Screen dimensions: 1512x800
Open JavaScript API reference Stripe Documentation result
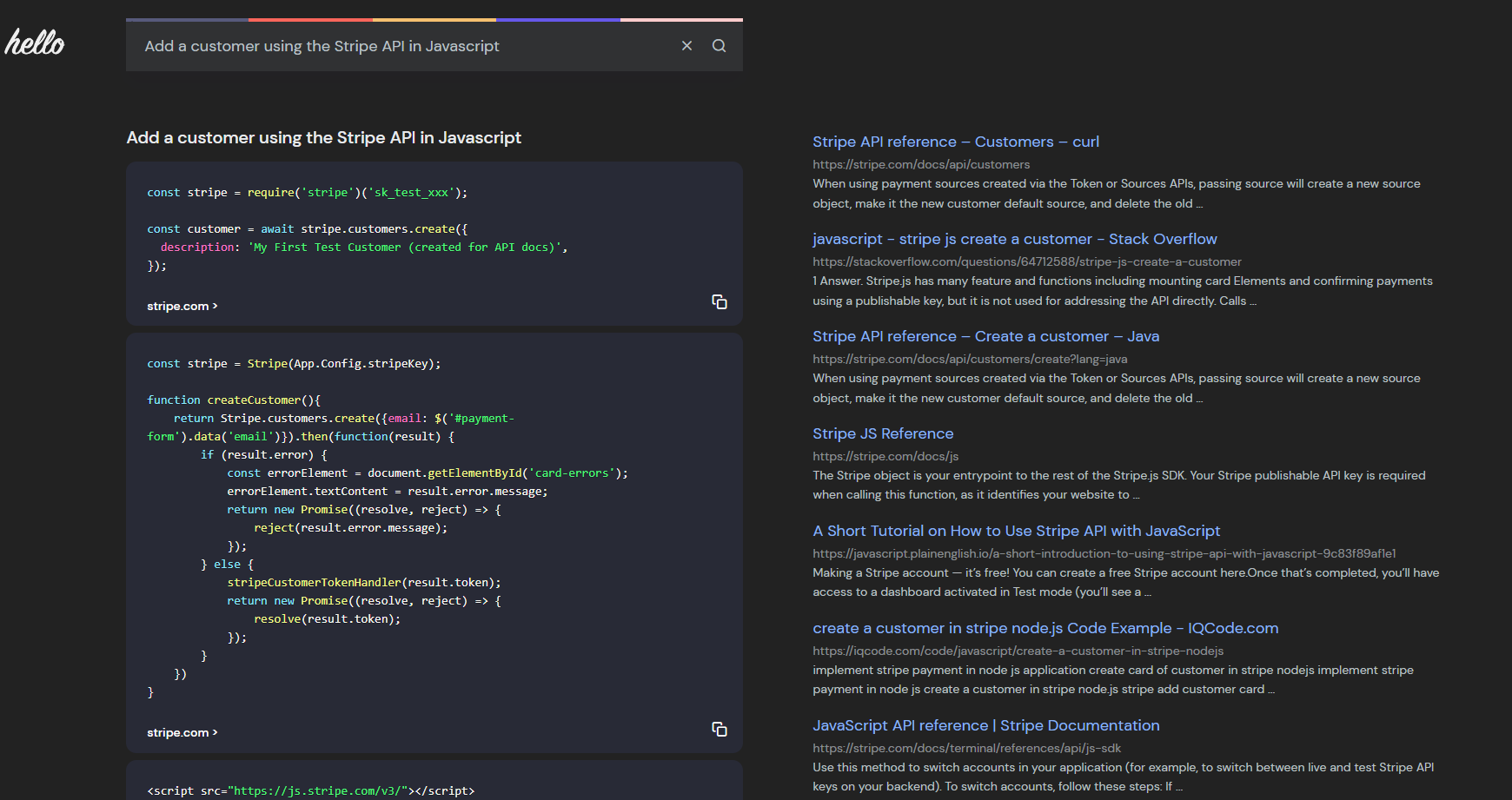click(986, 725)
